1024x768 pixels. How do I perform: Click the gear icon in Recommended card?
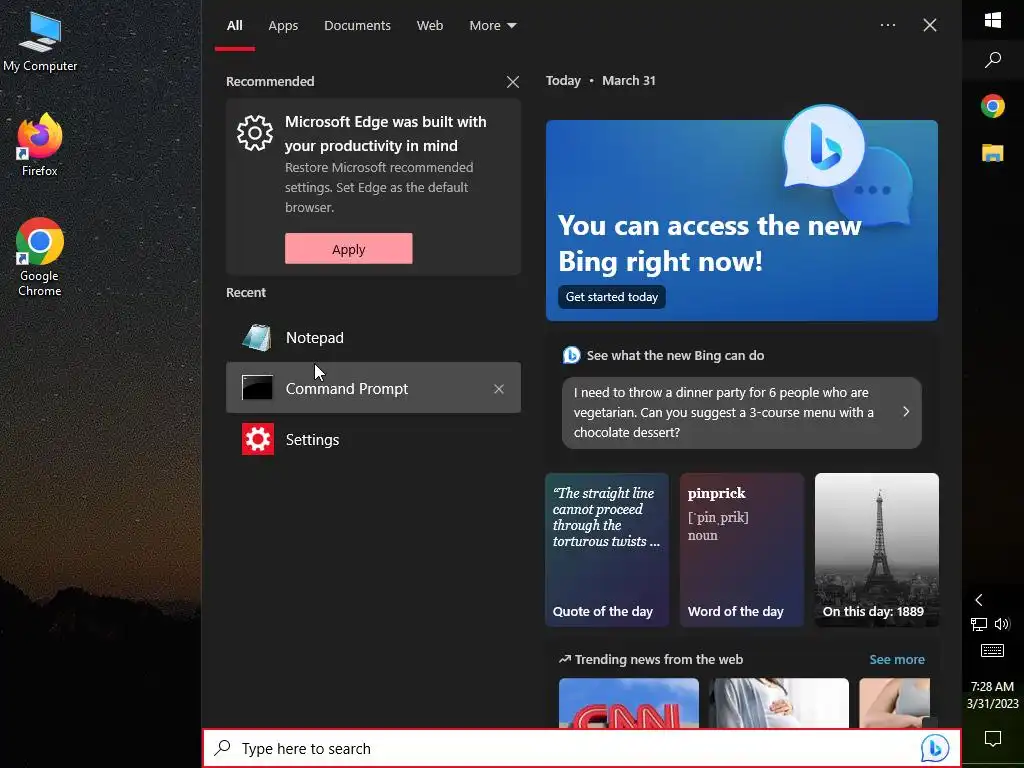pos(255,133)
